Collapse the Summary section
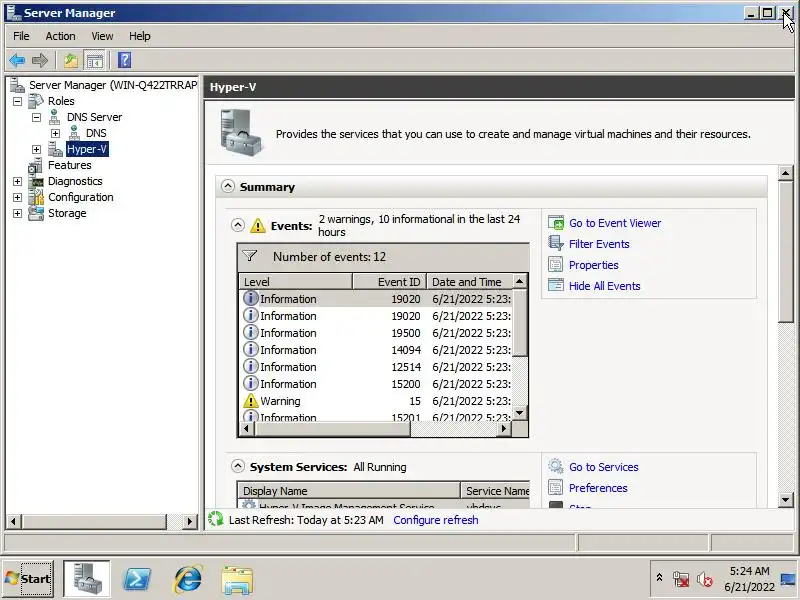The height and width of the screenshot is (600, 800). (228, 187)
